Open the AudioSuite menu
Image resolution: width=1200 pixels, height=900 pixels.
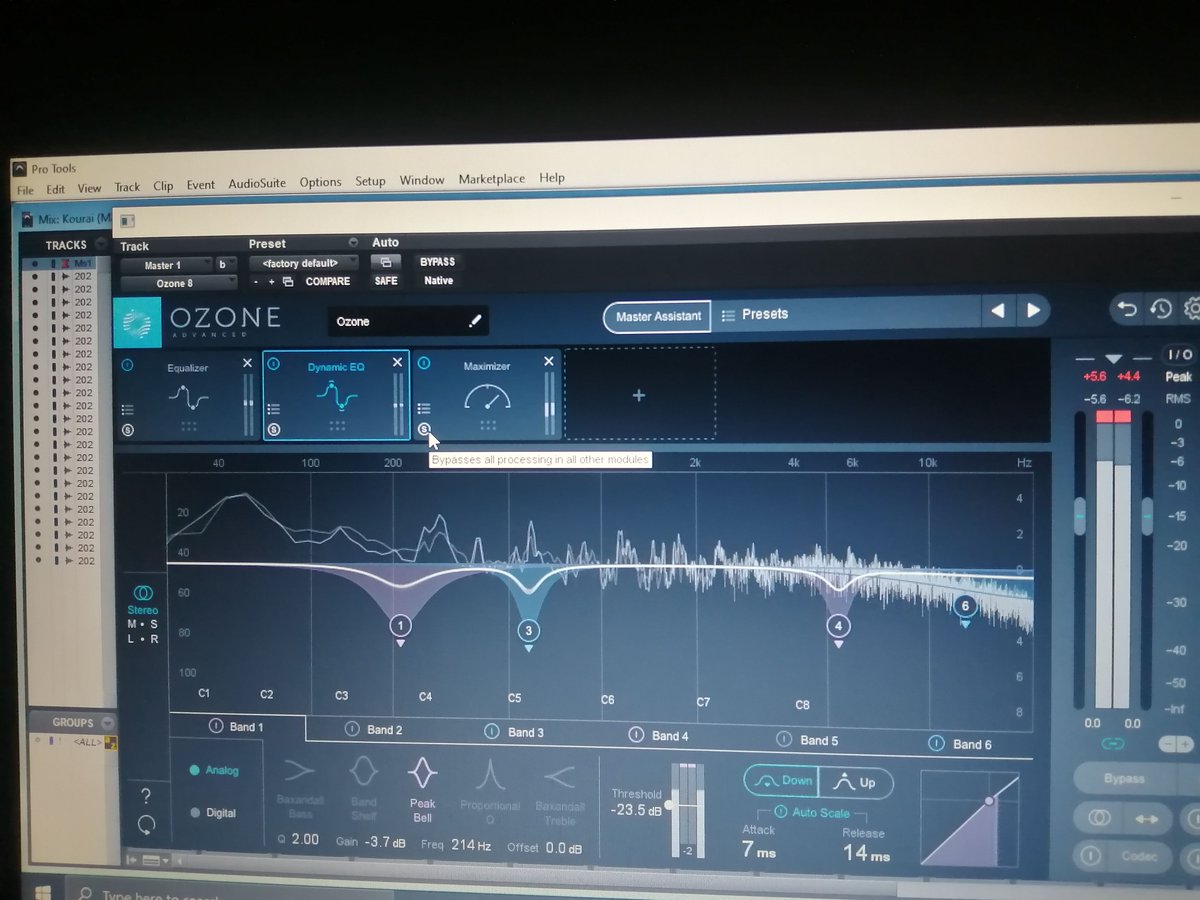[x=257, y=184]
